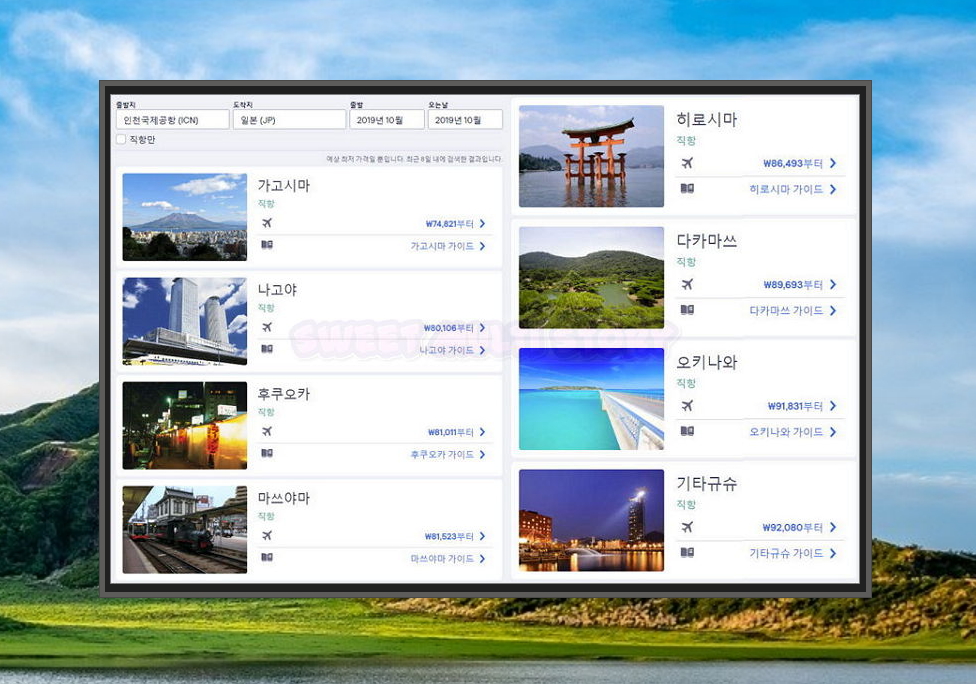Click the airplane icon for 히로시마
976x684 pixels.
687,163
